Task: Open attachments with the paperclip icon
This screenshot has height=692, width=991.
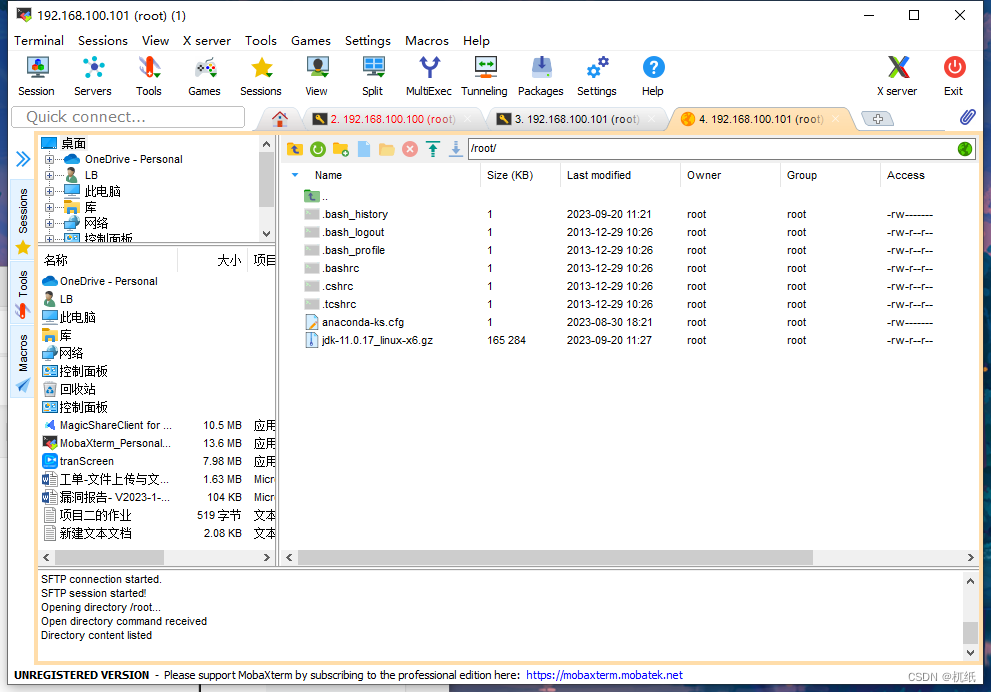Action: [x=966, y=116]
